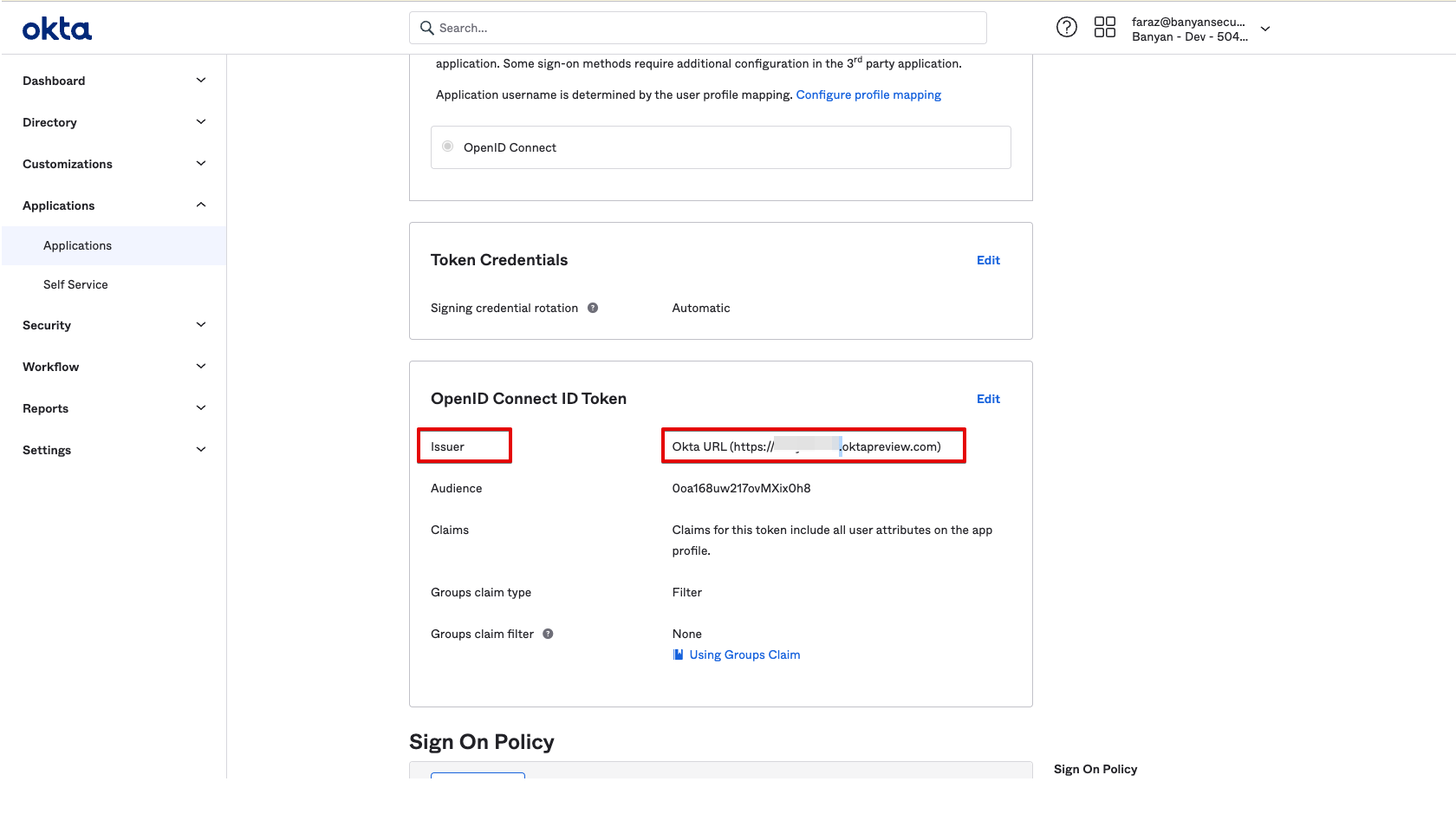The width and height of the screenshot is (1456, 814).
Task: Edit the OpenID Connect ID Token section
Action: 988,399
